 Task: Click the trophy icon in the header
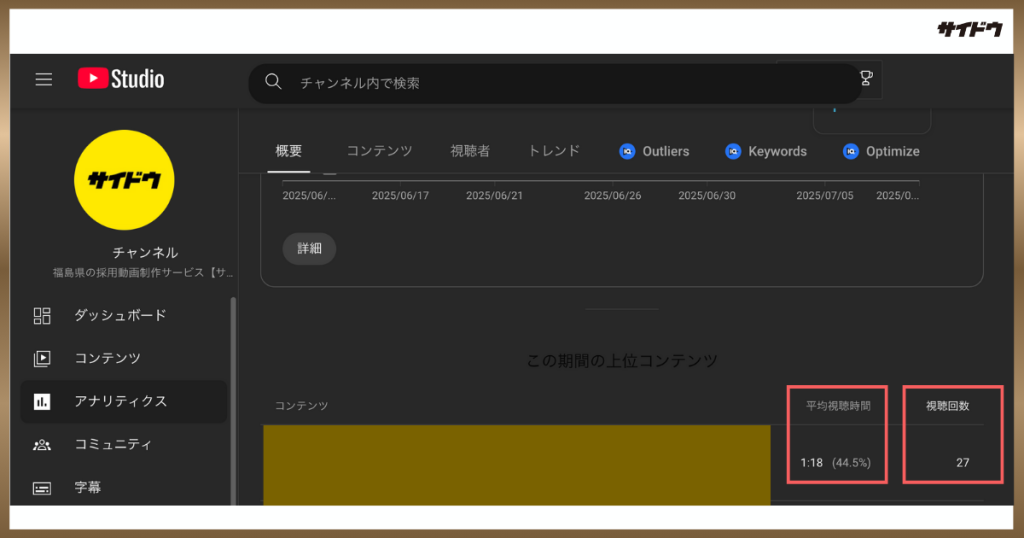click(866, 78)
